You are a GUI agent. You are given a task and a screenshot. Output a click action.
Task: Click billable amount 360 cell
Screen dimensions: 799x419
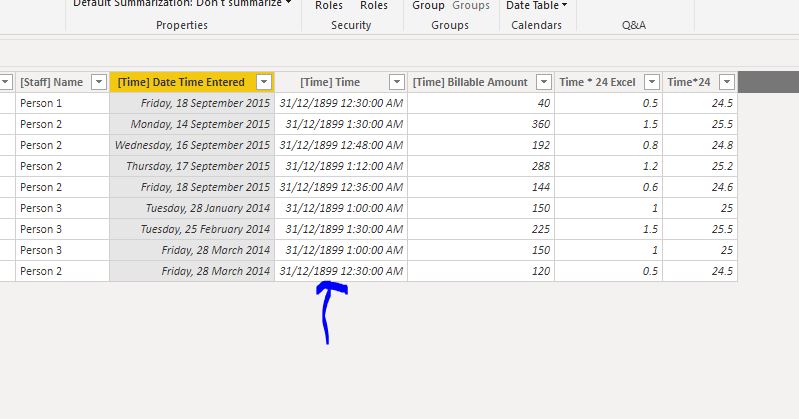pos(481,124)
